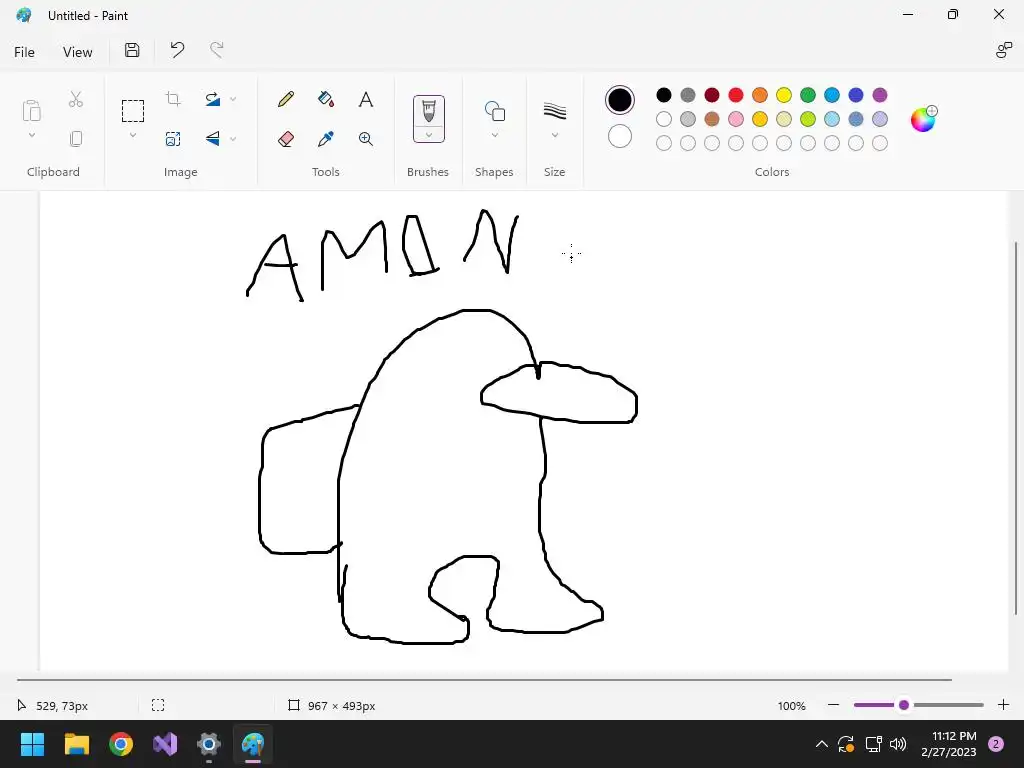
Task: Click the Cut scissors icon
Action: point(76,99)
